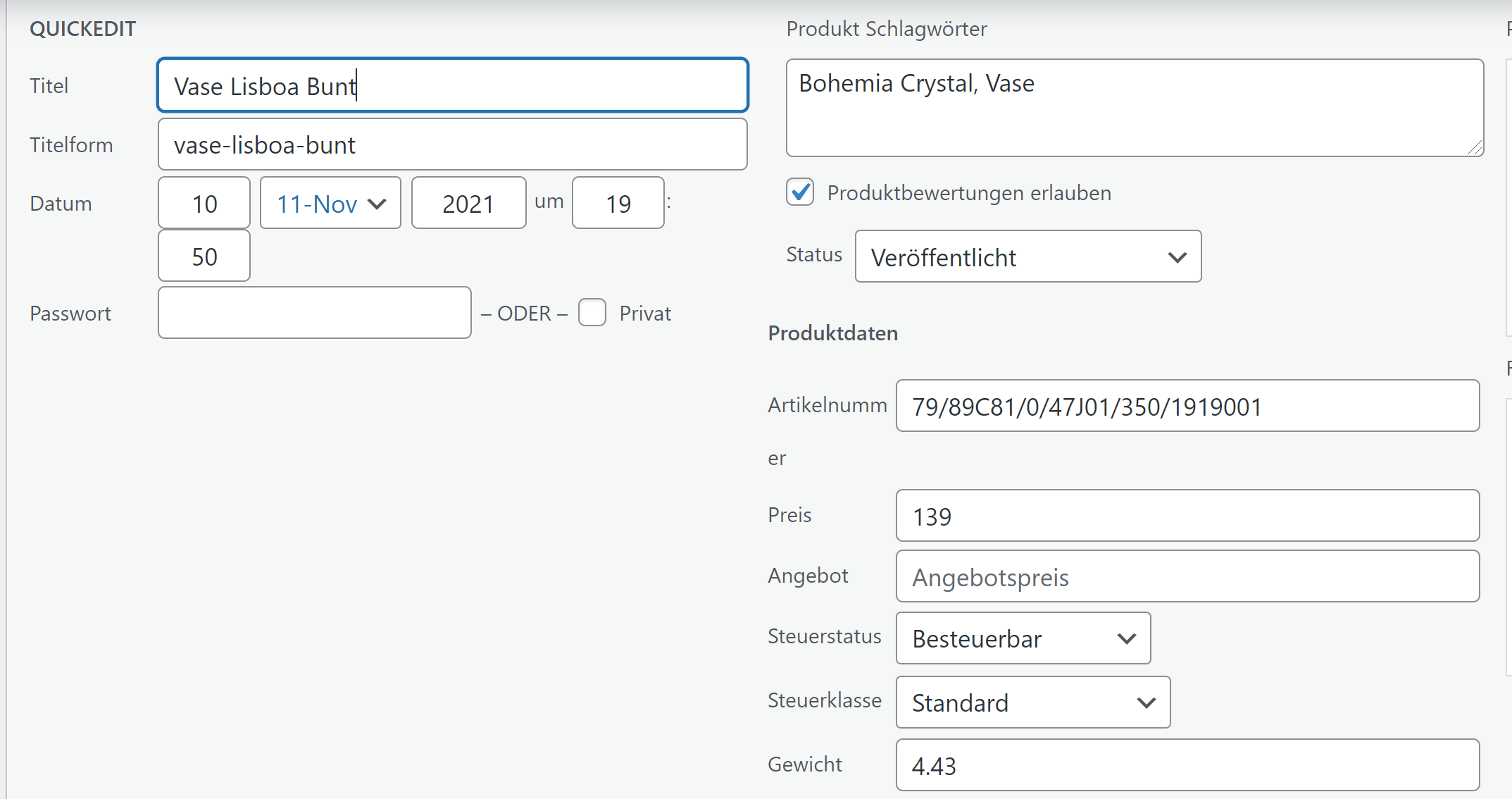Open the Status dropdown Veröffentlicht
Screen dimensions: 1512x799
pos(1028,256)
